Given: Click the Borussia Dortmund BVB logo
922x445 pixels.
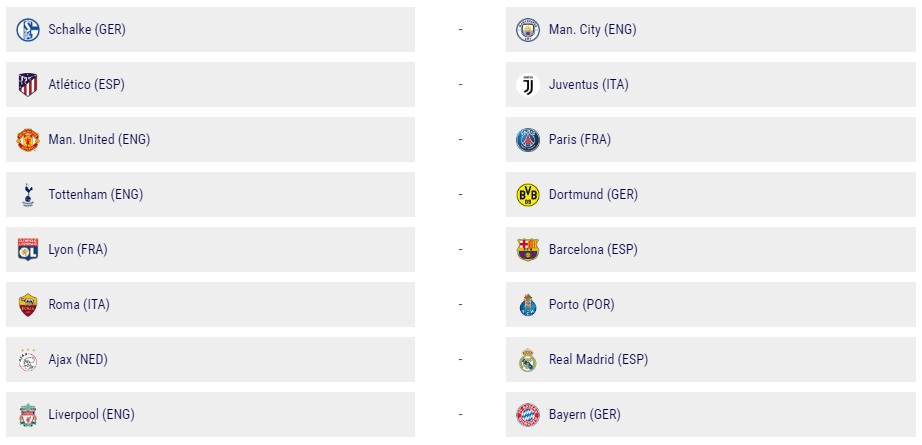Looking at the screenshot, I should [528, 195].
